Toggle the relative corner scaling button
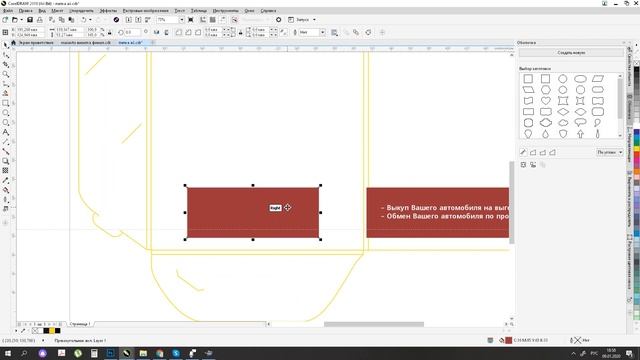This screenshot has width=640, height=360. [283, 32]
